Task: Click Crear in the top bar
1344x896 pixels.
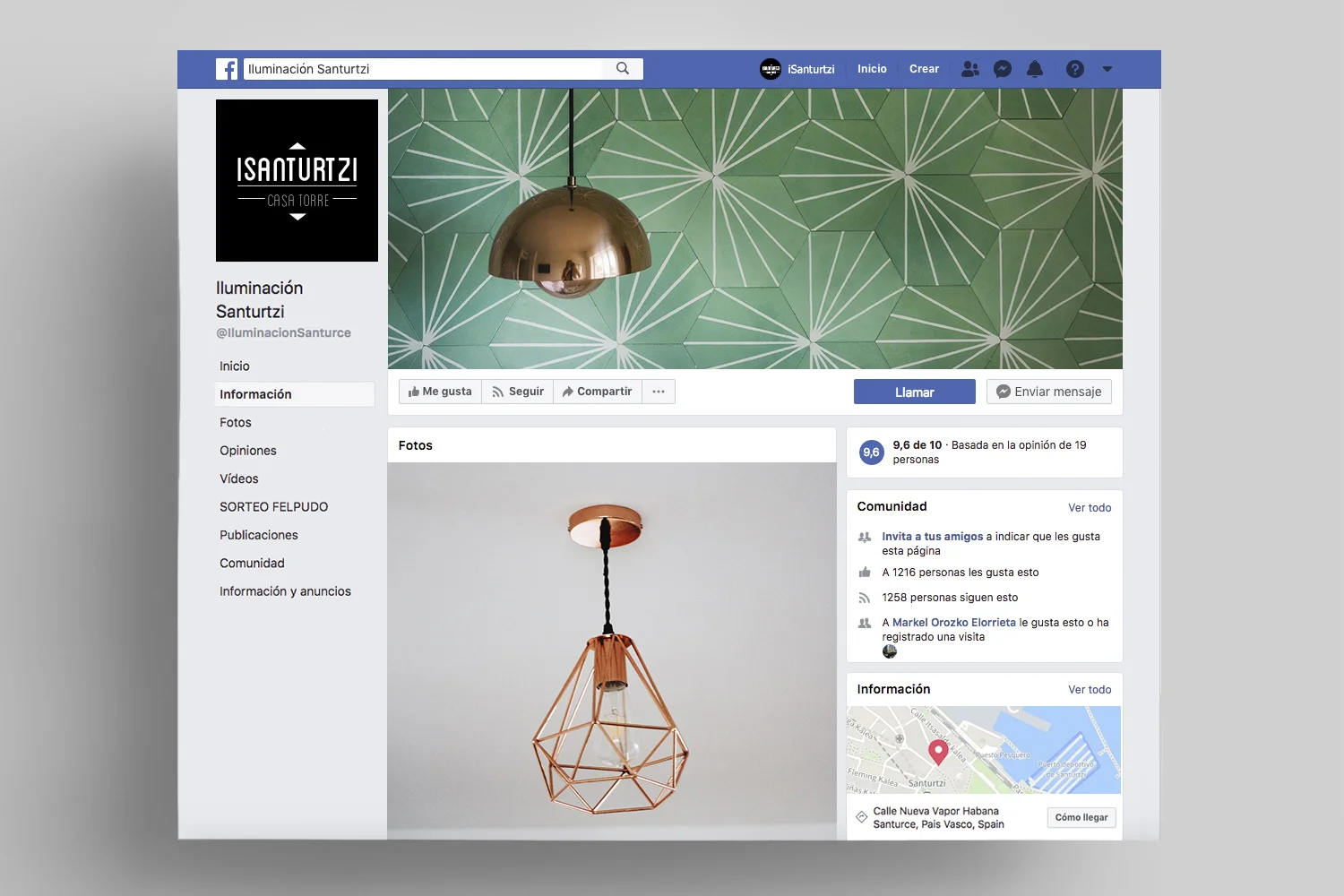Action: (x=924, y=69)
